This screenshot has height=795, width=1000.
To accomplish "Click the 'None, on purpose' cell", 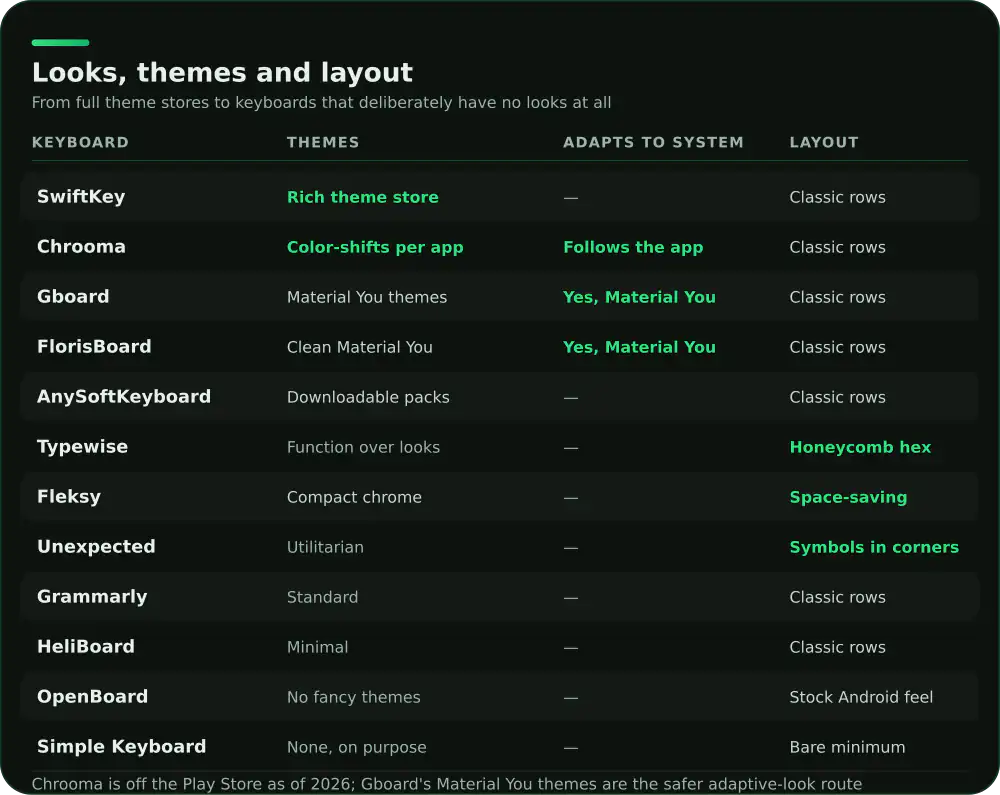I will click(x=357, y=747).
